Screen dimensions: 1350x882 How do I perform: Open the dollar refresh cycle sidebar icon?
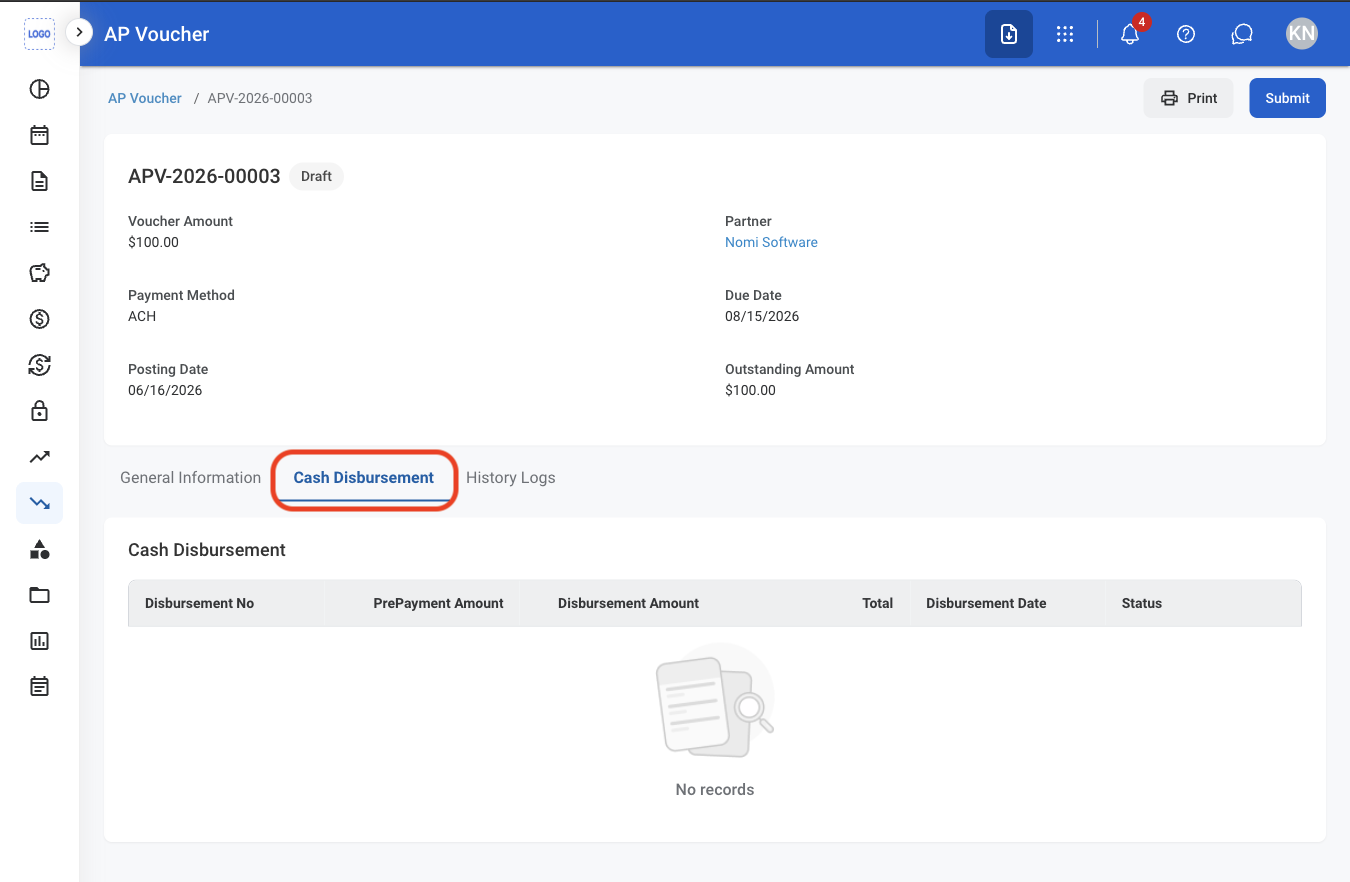click(39, 365)
